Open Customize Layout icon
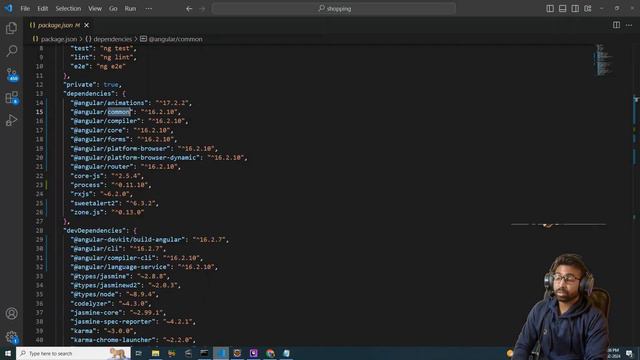The height and width of the screenshot is (360, 640). point(588,8)
